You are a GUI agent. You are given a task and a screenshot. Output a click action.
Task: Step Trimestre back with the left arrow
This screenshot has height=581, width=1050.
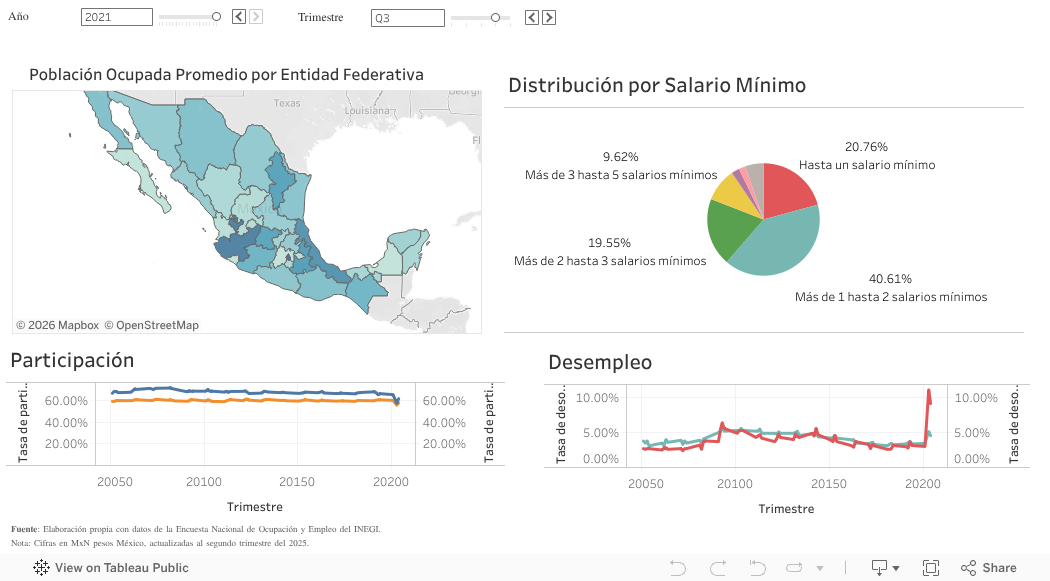tap(532, 18)
